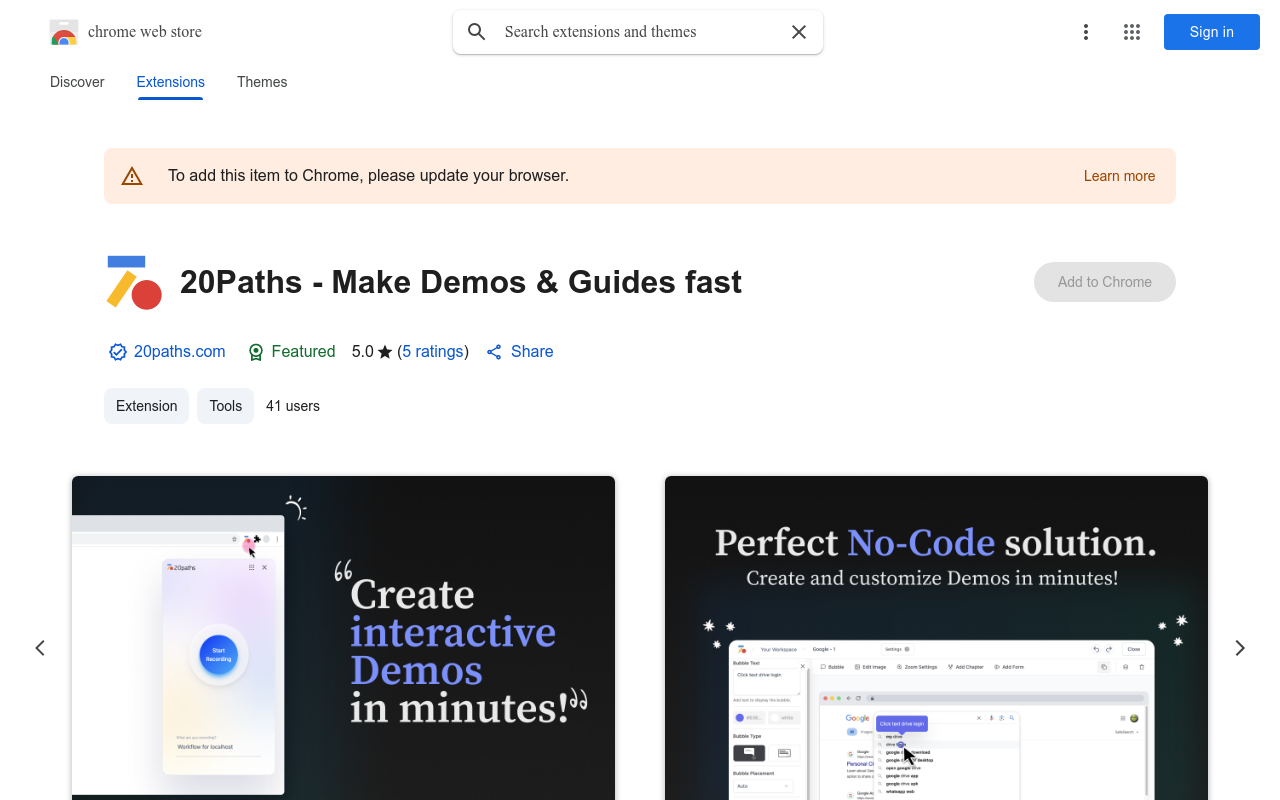Open the Themes tab
The height and width of the screenshot is (800, 1280).
(x=262, y=82)
